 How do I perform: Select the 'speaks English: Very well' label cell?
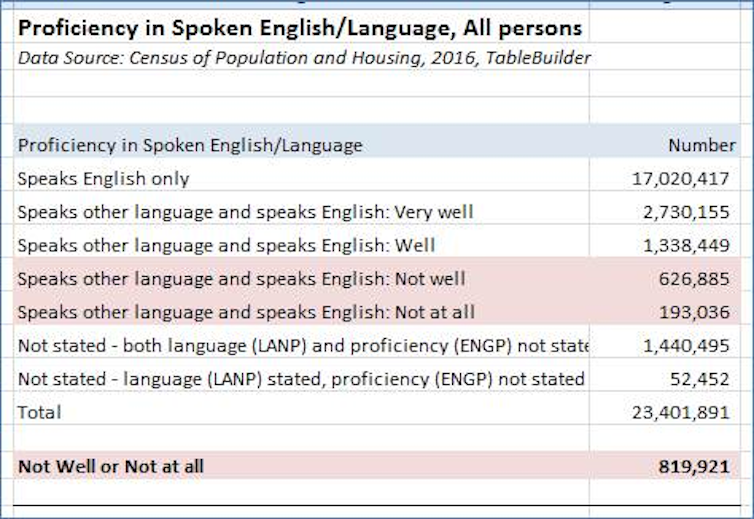245,212
